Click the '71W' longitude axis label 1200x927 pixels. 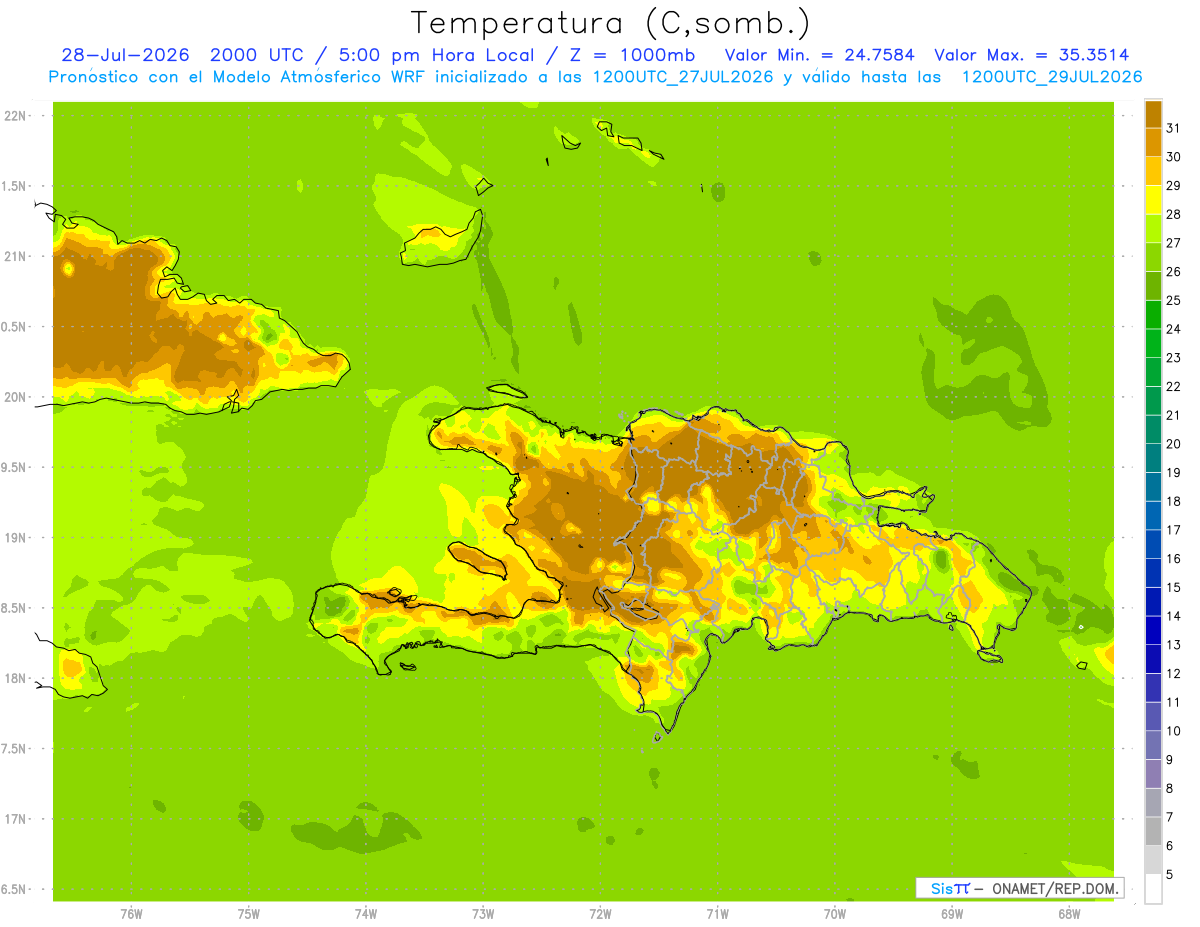coord(717,914)
